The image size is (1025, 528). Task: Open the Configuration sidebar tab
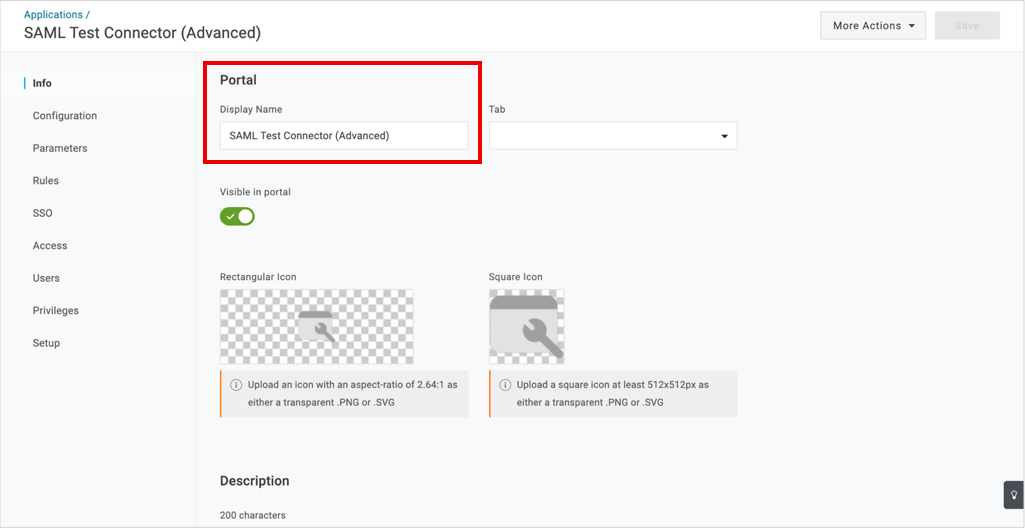[x=65, y=116]
